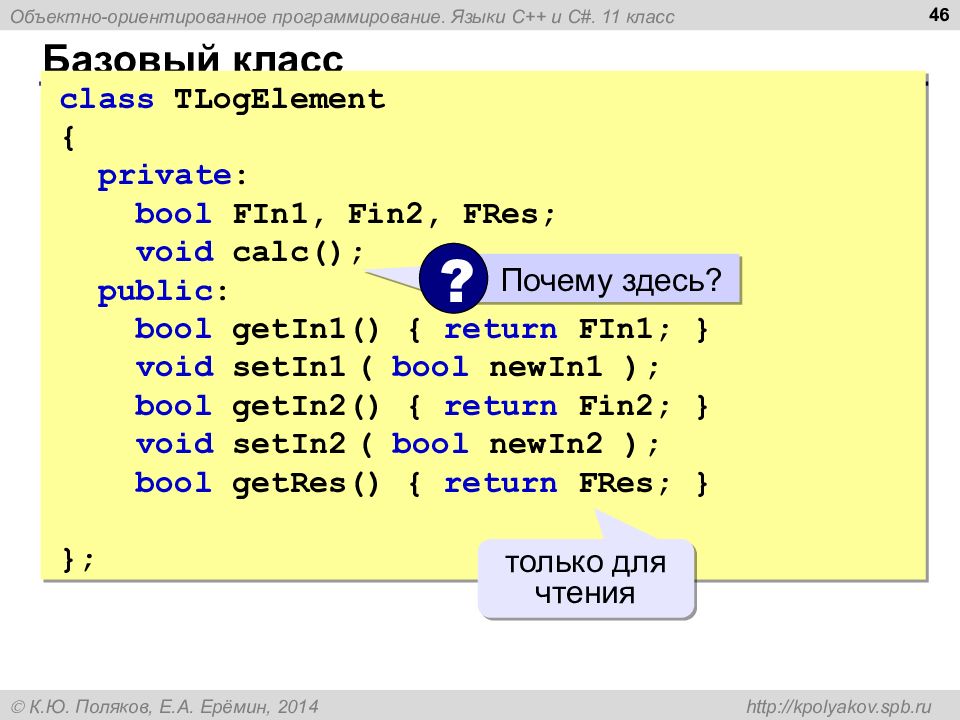The image size is (960, 720).
Task: Open the http://kpolyakov.spb.ru link
Action: point(838,707)
